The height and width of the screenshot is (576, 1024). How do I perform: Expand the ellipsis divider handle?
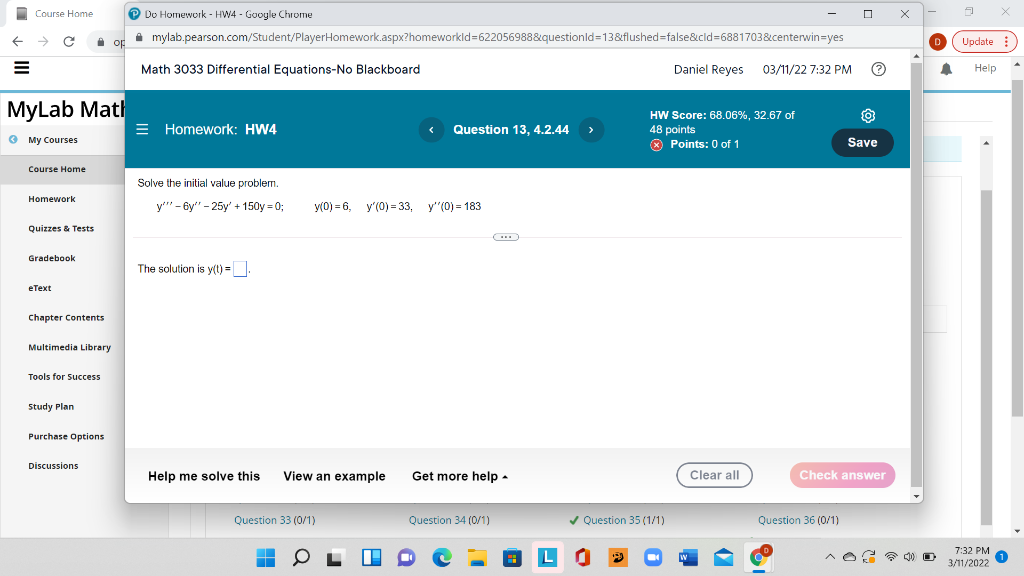[505, 237]
